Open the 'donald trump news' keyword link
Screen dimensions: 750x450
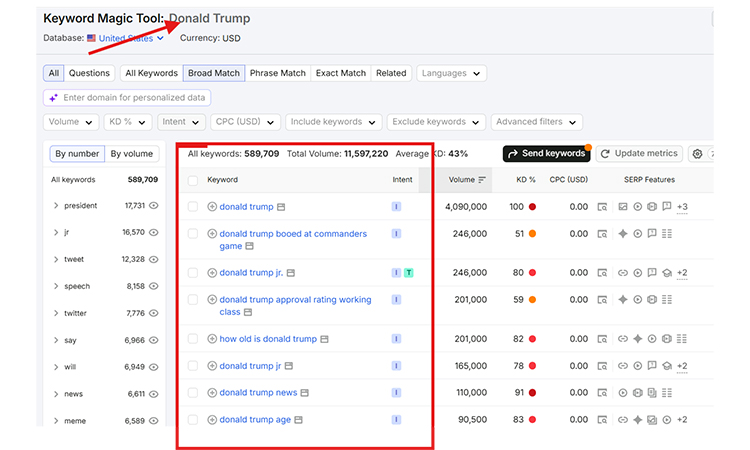click(x=258, y=393)
